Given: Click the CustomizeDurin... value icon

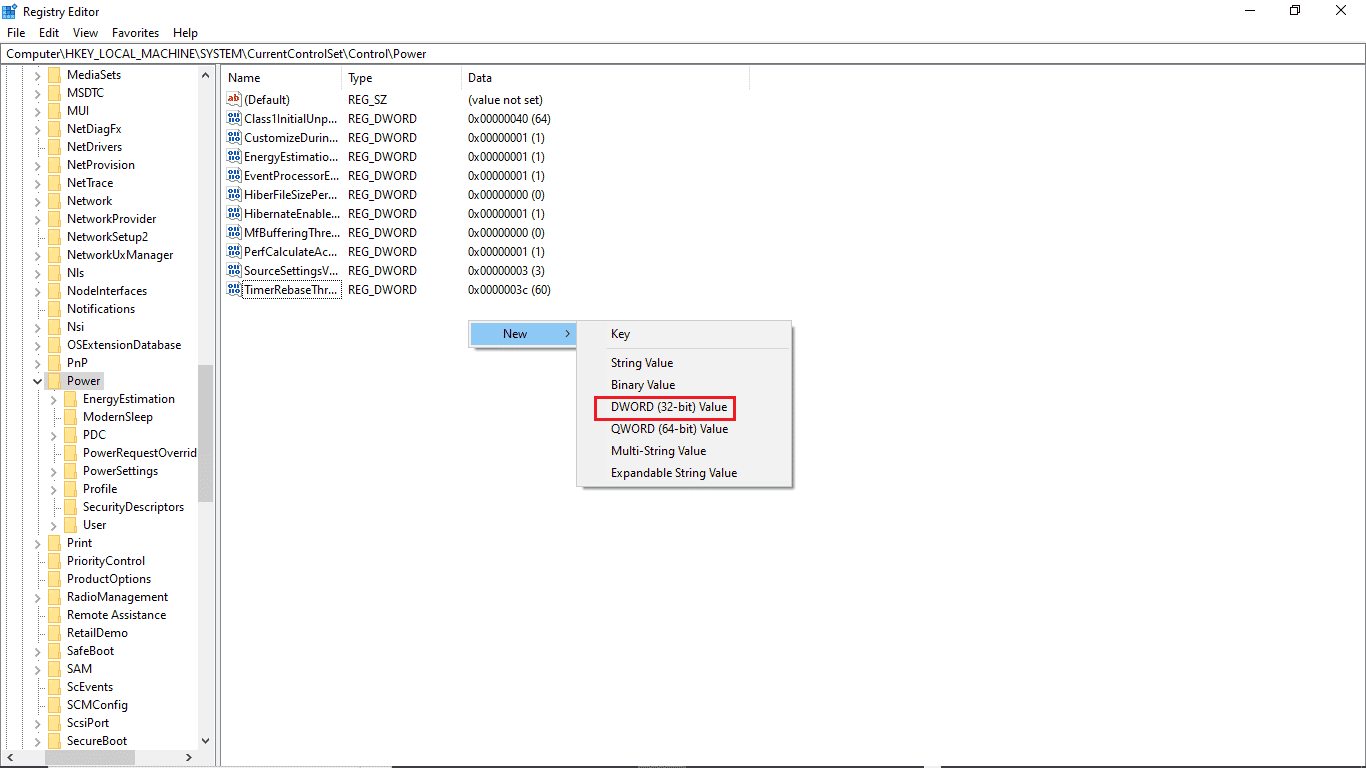Looking at the screenshot, I should (234, 137).
